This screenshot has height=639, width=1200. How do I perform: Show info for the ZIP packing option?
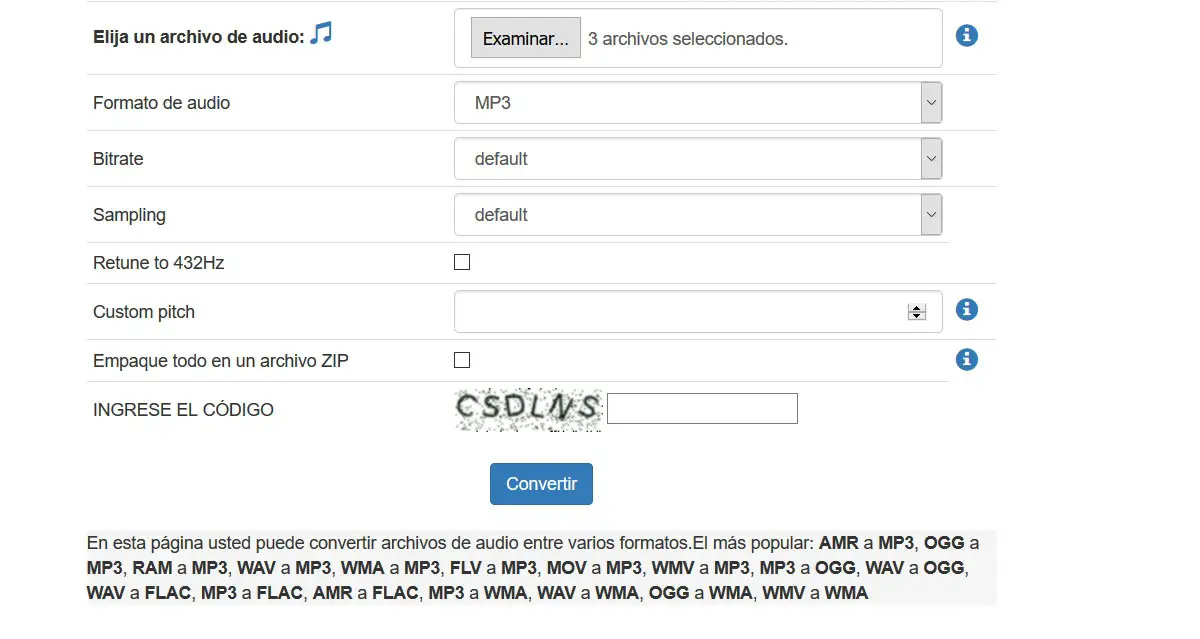pos(966,359)
